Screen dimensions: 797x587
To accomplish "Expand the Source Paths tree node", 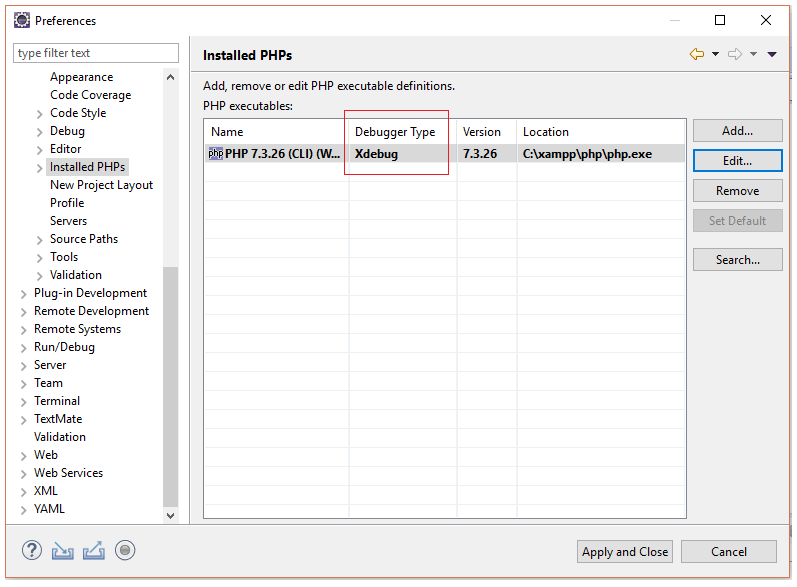I will 40,240.
